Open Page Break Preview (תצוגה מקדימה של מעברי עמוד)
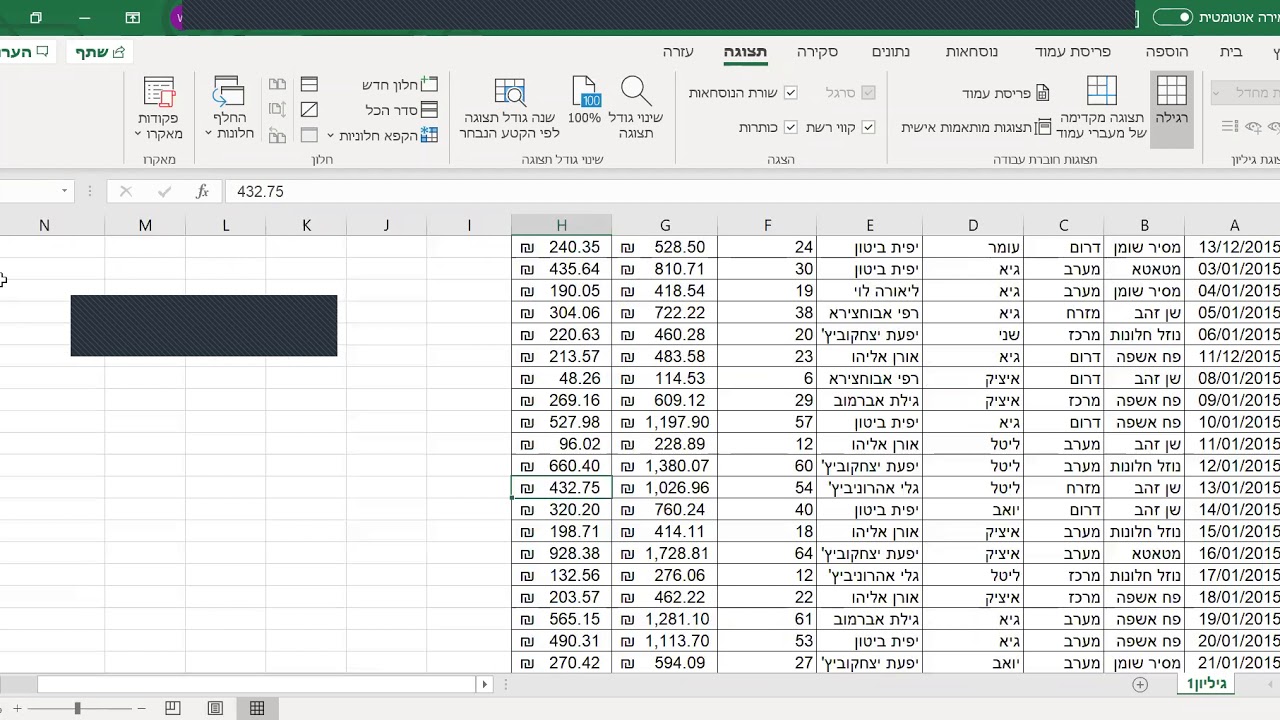 [x=1101, y=106]
